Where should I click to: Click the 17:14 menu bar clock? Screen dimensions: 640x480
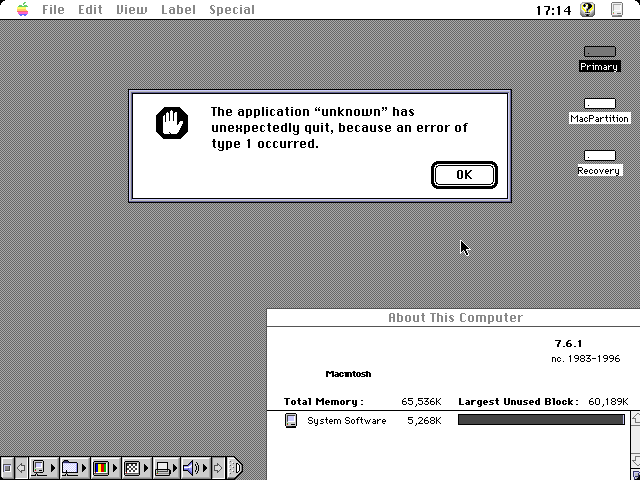(553, 10)
